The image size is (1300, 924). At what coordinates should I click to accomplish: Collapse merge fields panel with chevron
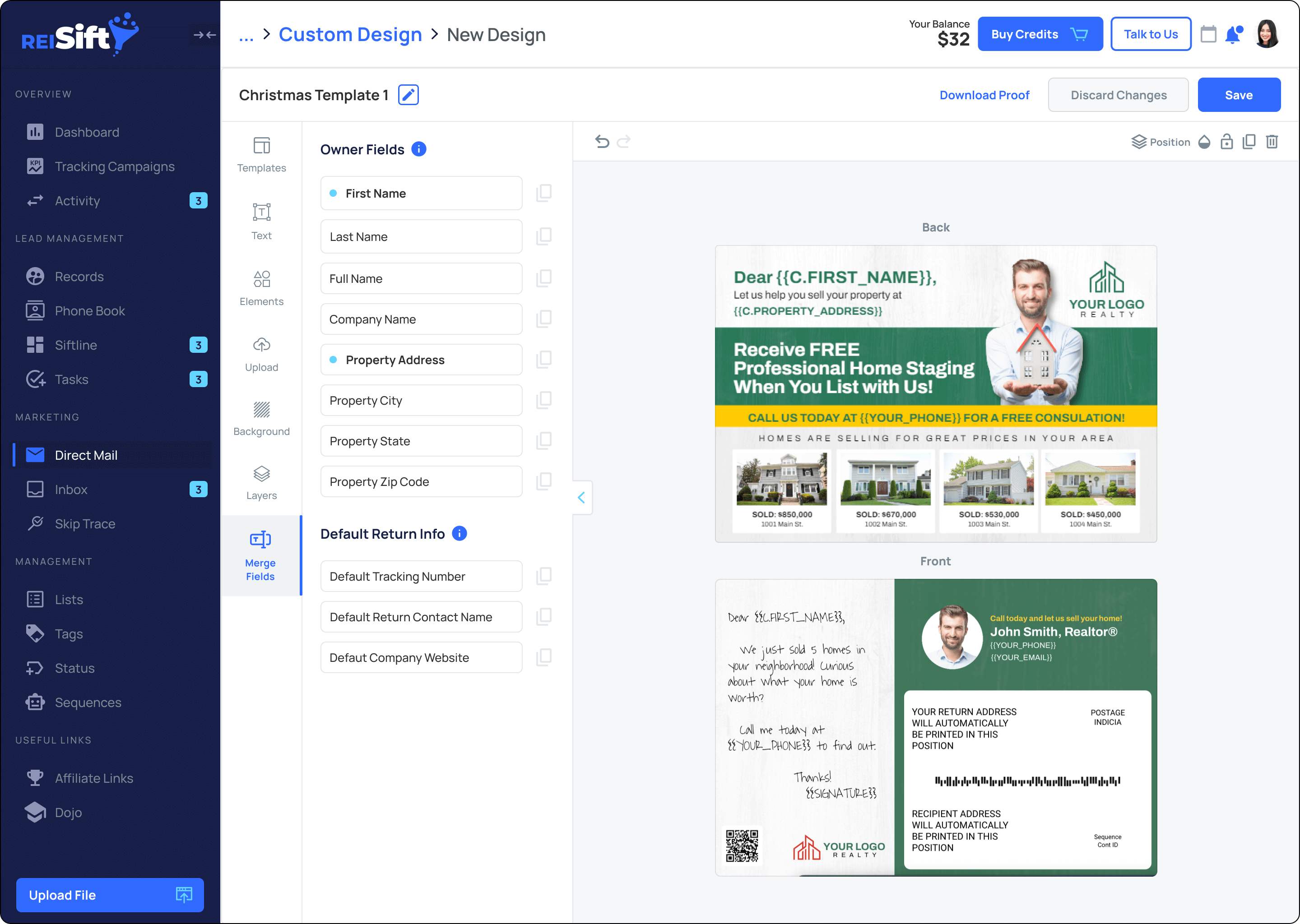(x=581, y=498)
